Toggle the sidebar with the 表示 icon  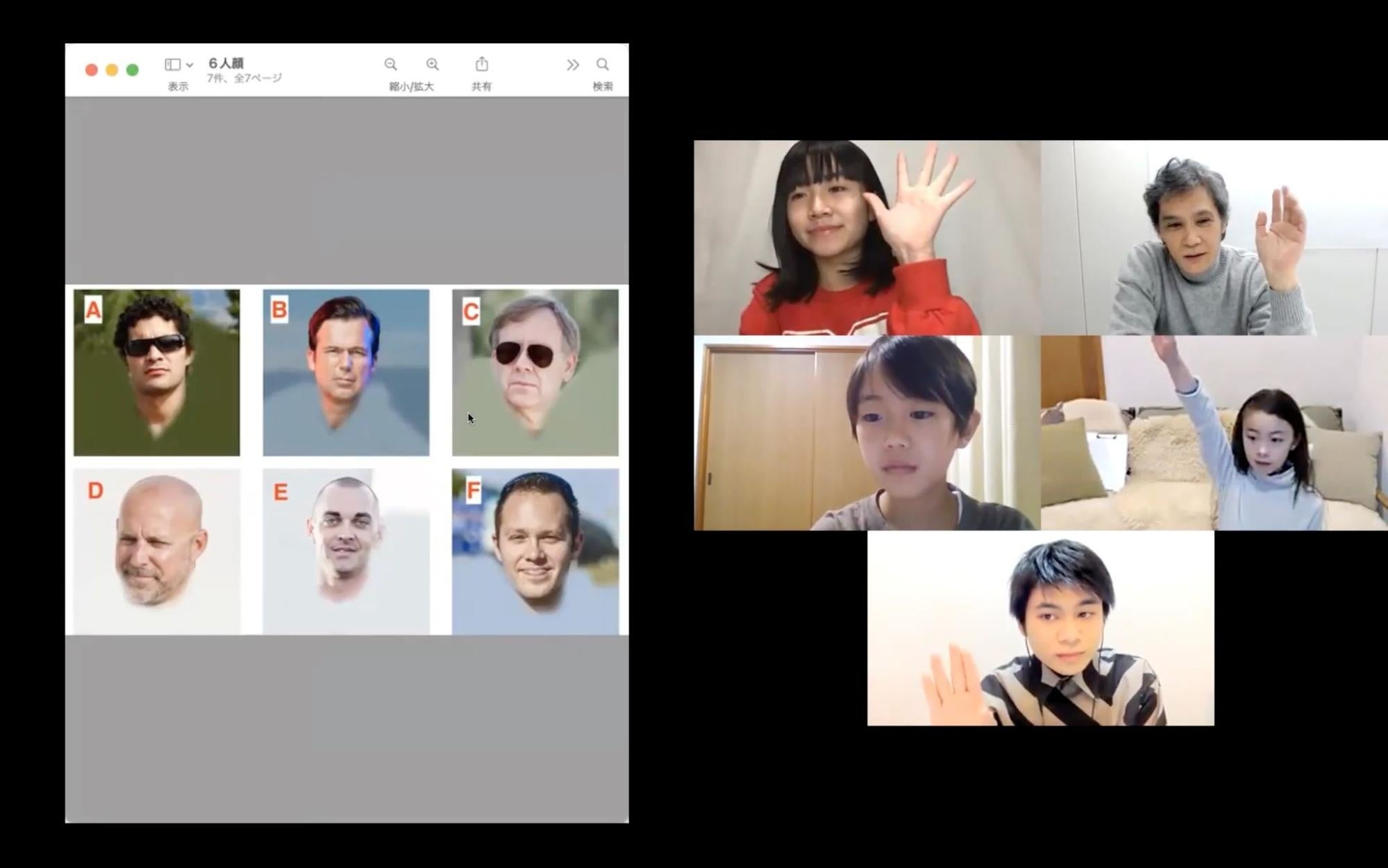point(173,63)
